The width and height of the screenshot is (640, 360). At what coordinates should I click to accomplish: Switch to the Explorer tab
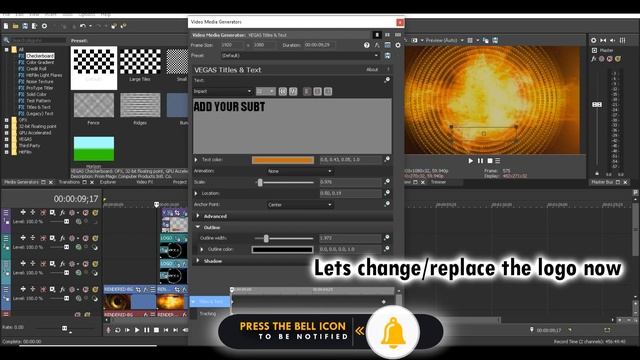tap(108, 182)
